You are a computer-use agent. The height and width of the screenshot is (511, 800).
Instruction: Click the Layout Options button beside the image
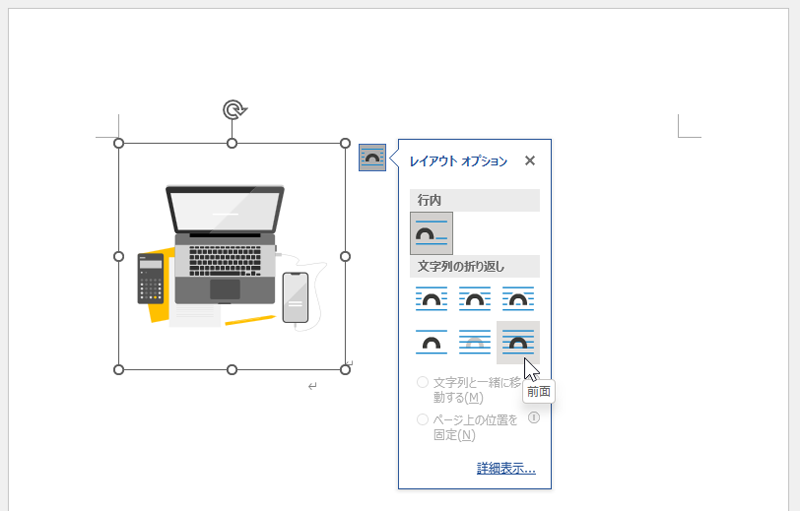click(372, 158)
